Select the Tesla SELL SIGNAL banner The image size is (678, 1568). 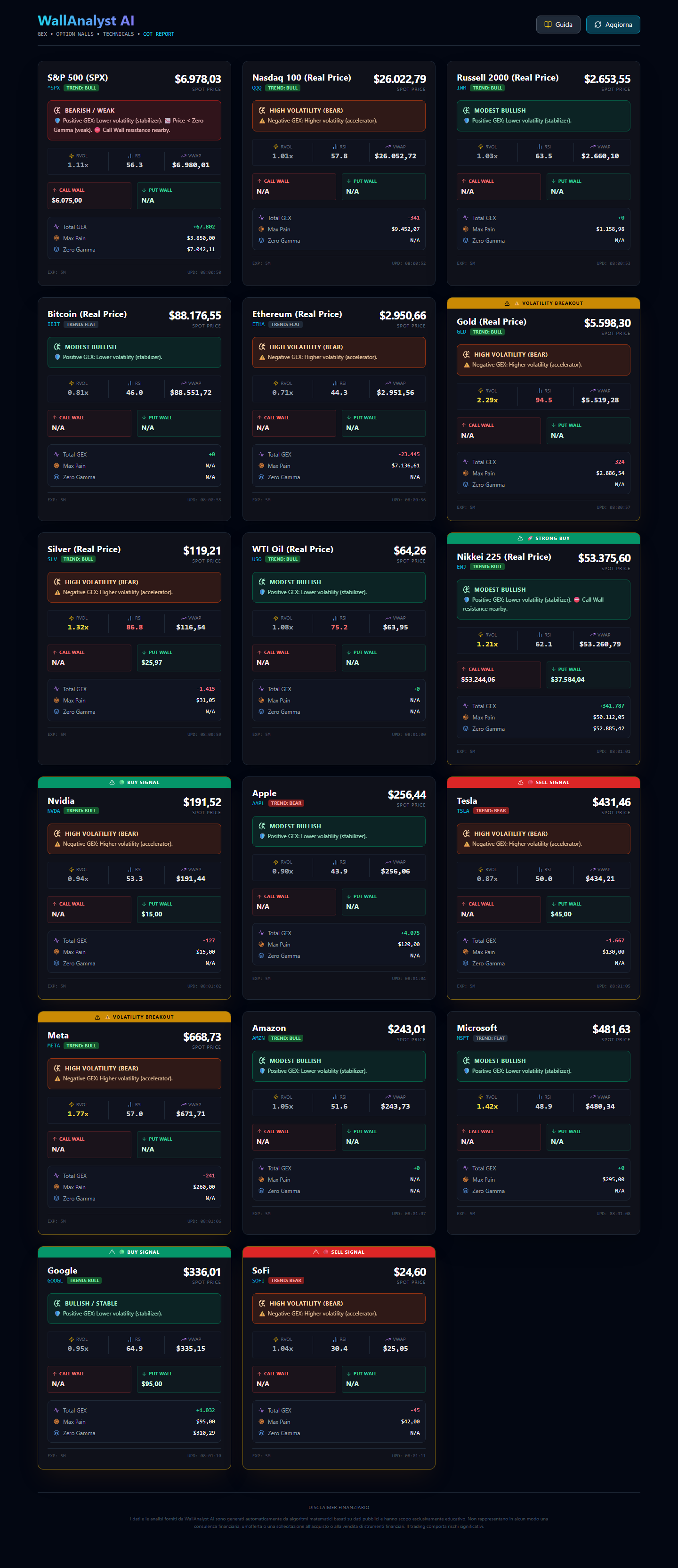(543, 782)
